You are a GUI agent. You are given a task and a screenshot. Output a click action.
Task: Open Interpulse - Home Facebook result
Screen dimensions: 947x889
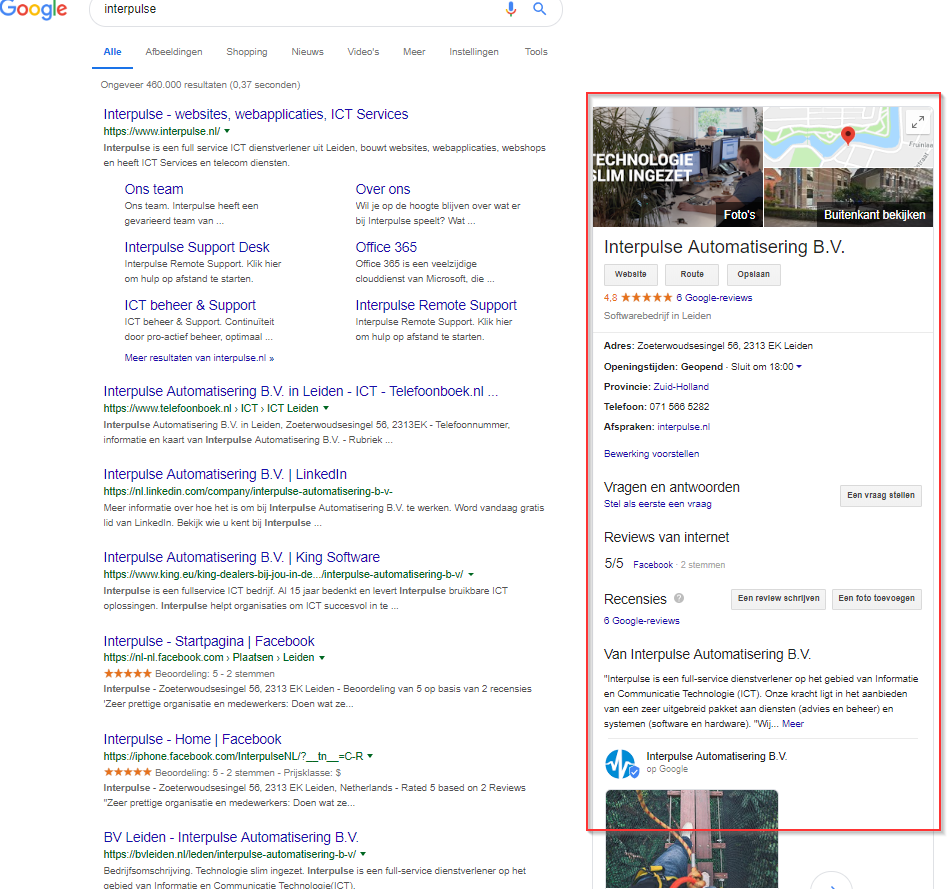coord(193,739)
